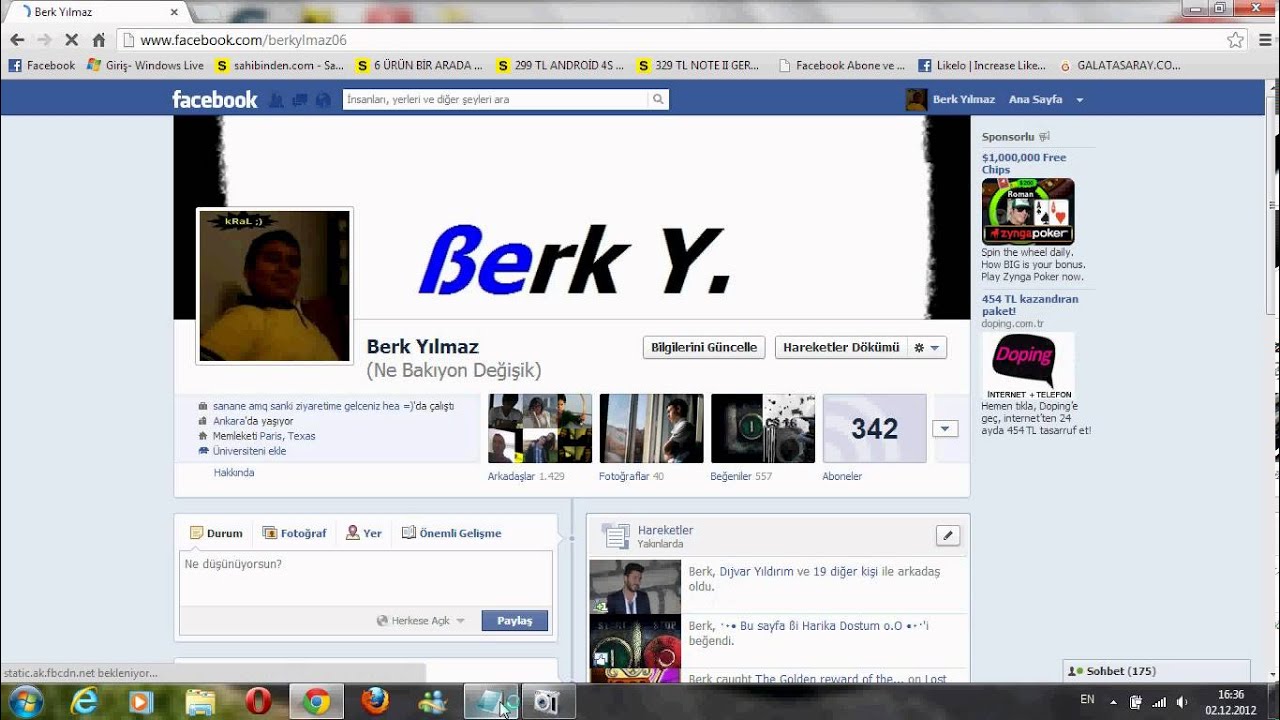Image resolution: width=1280 pixels, height=720 pixels.
Task: Open $1,000,000 Free Chips ad link
Action: coord(1024,163)
